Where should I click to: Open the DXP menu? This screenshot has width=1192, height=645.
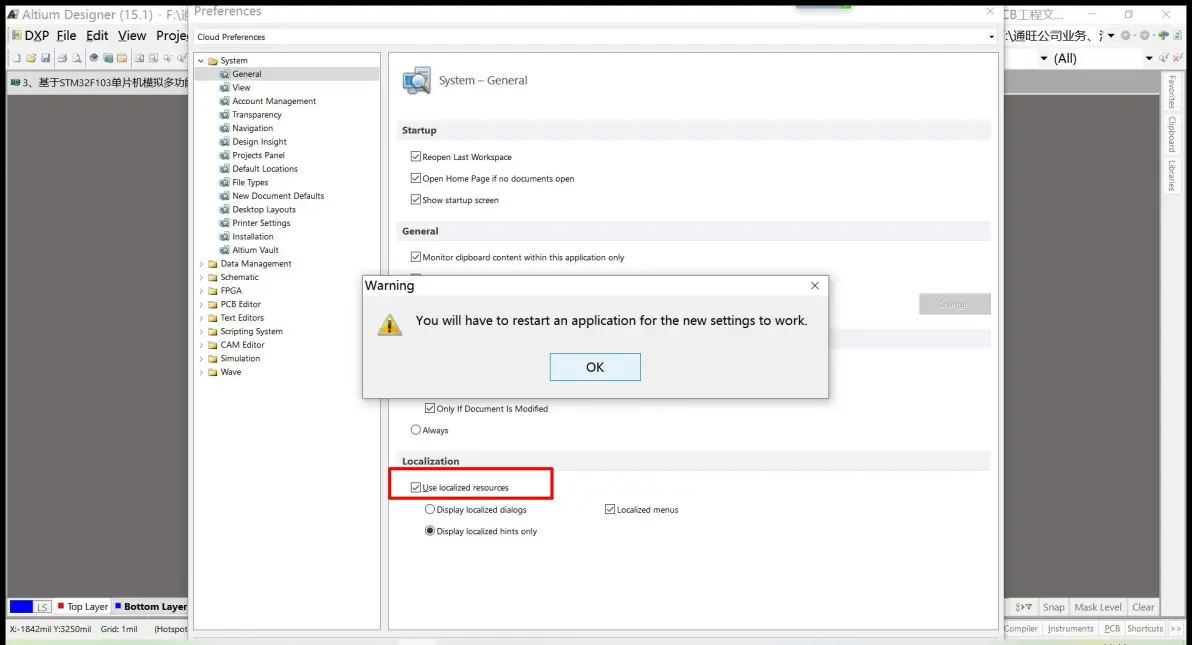pos(36,36)
